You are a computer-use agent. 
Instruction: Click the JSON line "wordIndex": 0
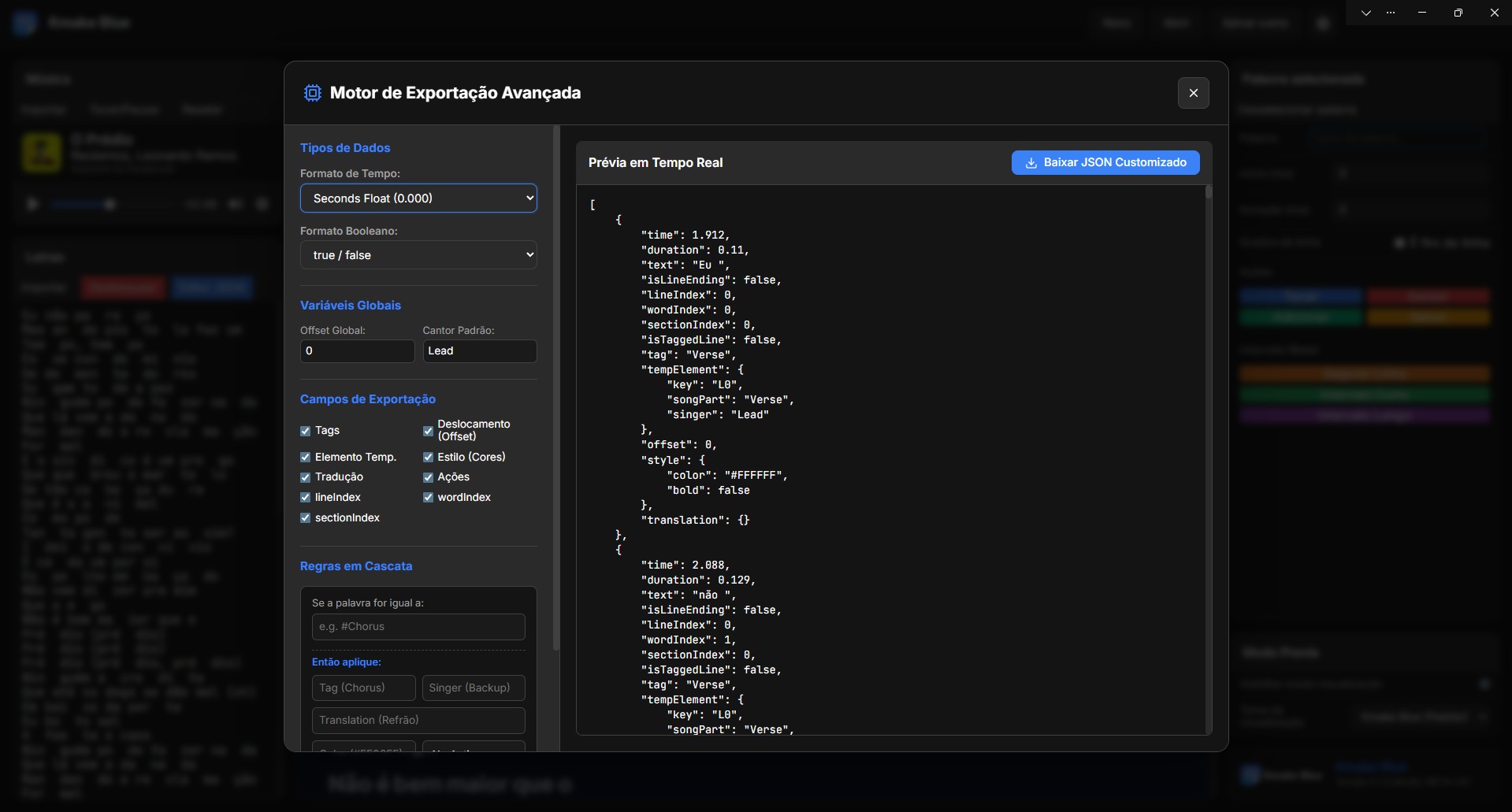click(x=689, y=310)
